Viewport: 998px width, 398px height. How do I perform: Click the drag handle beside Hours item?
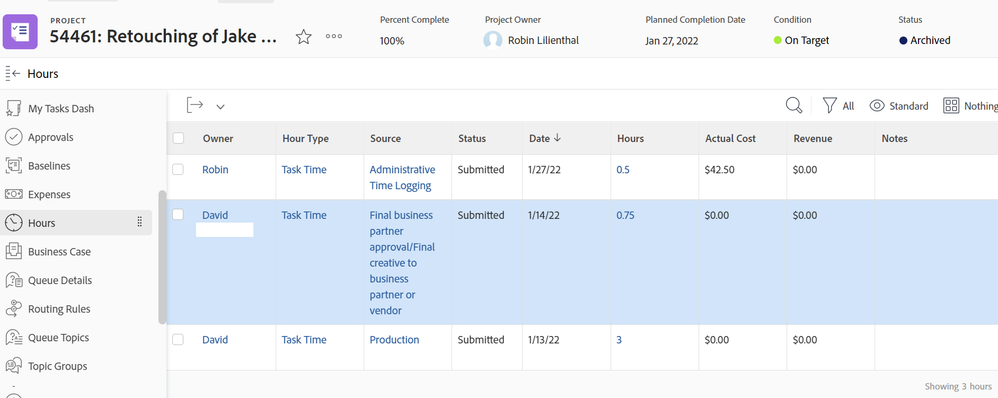point(140,222)
